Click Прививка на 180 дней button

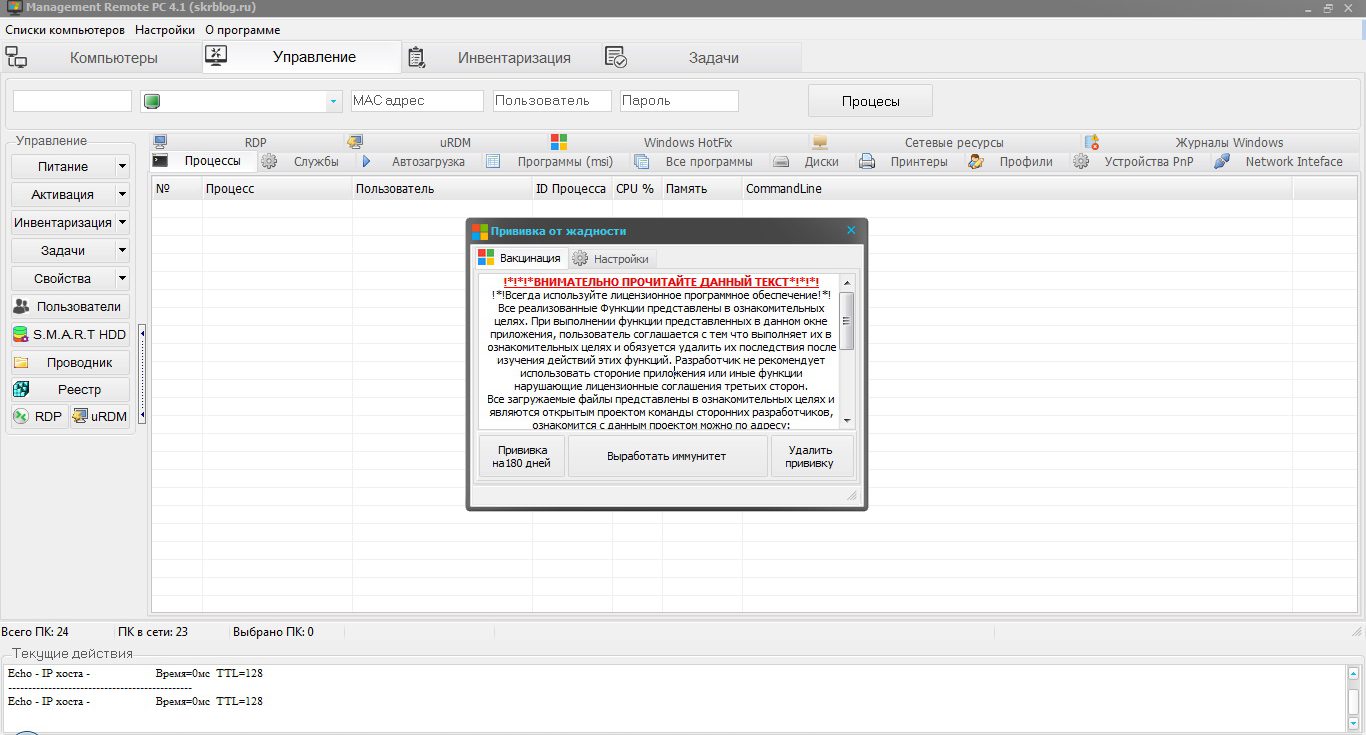522,456
